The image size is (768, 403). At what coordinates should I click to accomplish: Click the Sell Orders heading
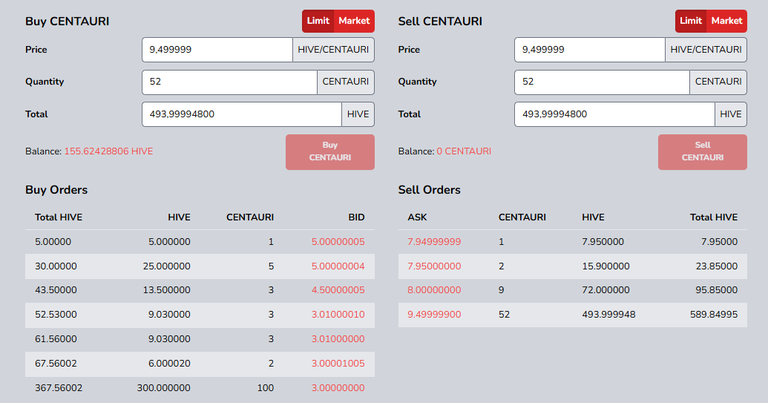coord(429,190)
